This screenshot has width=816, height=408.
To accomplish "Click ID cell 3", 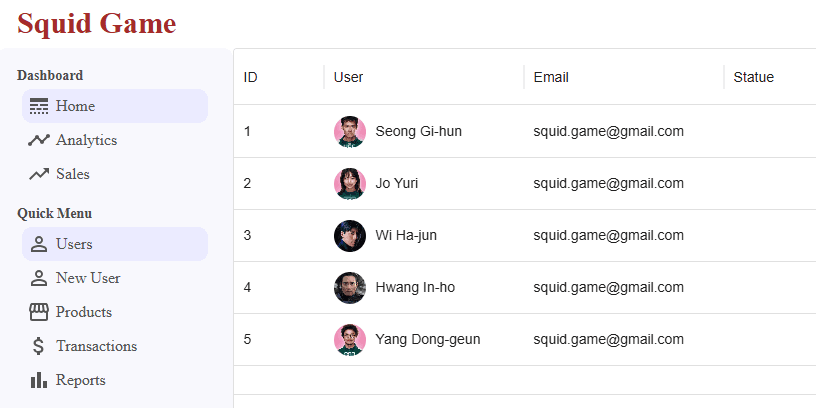I will 247,236.
